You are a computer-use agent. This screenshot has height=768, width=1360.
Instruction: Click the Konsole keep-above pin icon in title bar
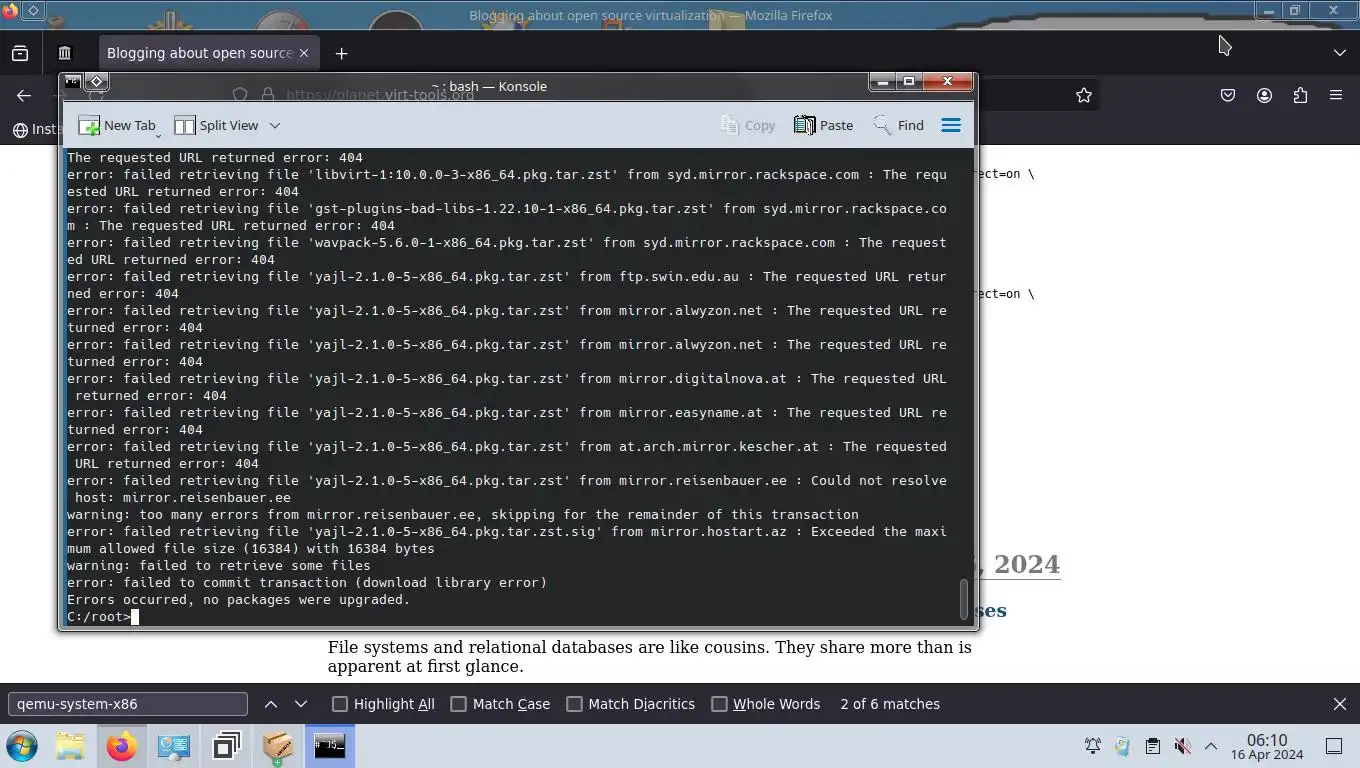96,82
